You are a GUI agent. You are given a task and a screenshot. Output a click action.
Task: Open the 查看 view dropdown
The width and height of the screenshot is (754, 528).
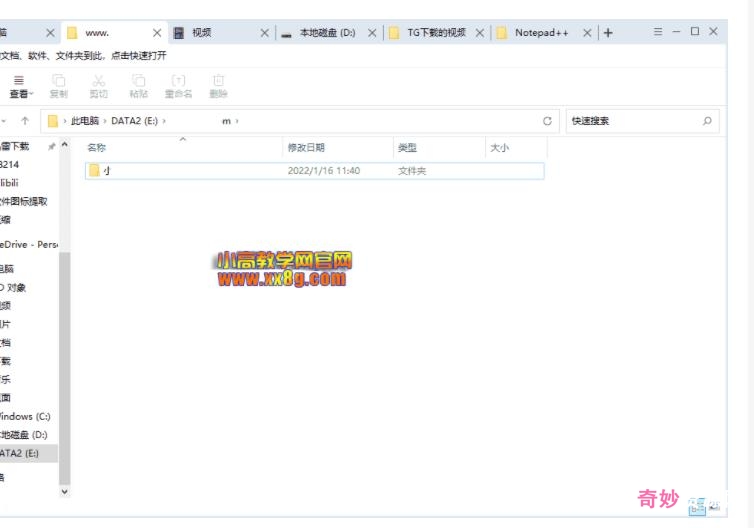[x=20, y=87]
